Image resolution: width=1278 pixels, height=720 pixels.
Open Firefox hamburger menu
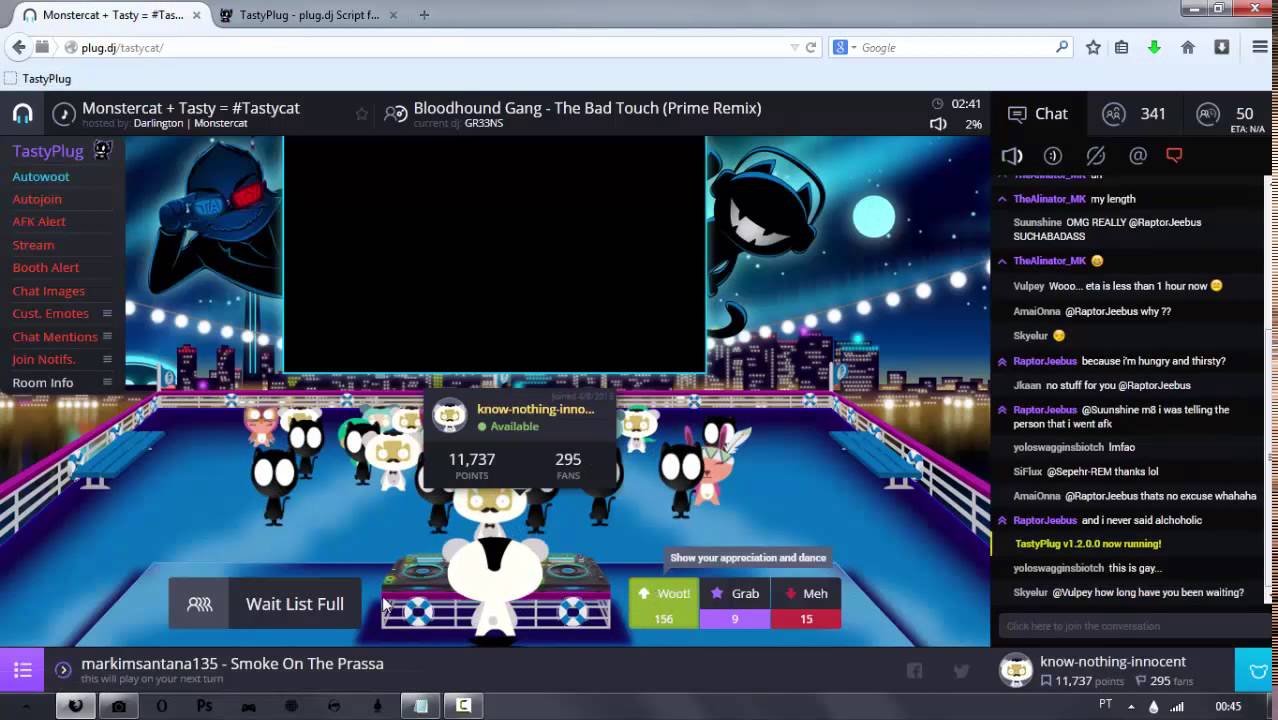pos(1260,47)
